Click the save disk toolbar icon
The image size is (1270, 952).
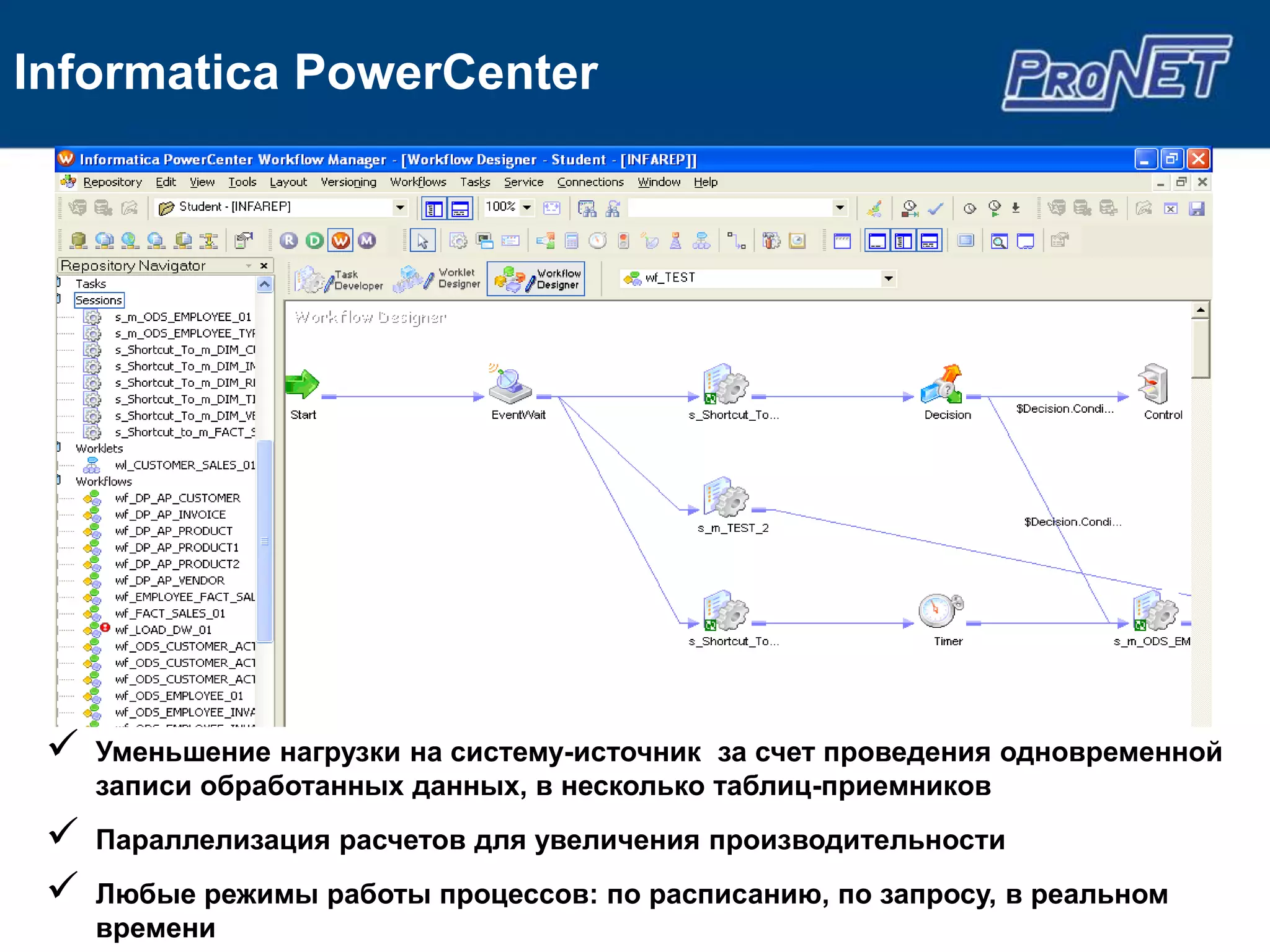(x=1197, y=208)
